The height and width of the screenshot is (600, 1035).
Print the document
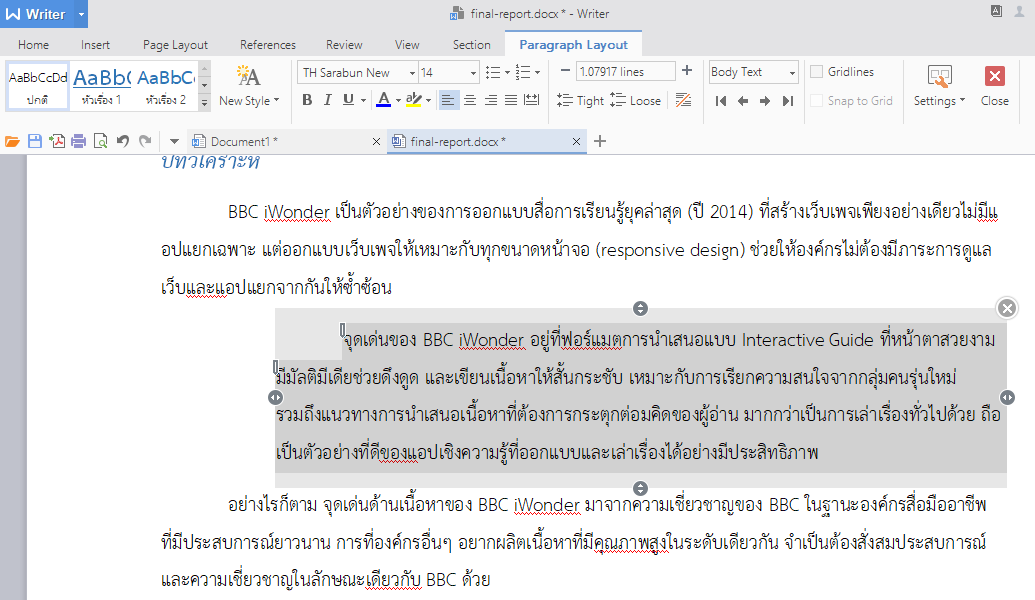79,141
